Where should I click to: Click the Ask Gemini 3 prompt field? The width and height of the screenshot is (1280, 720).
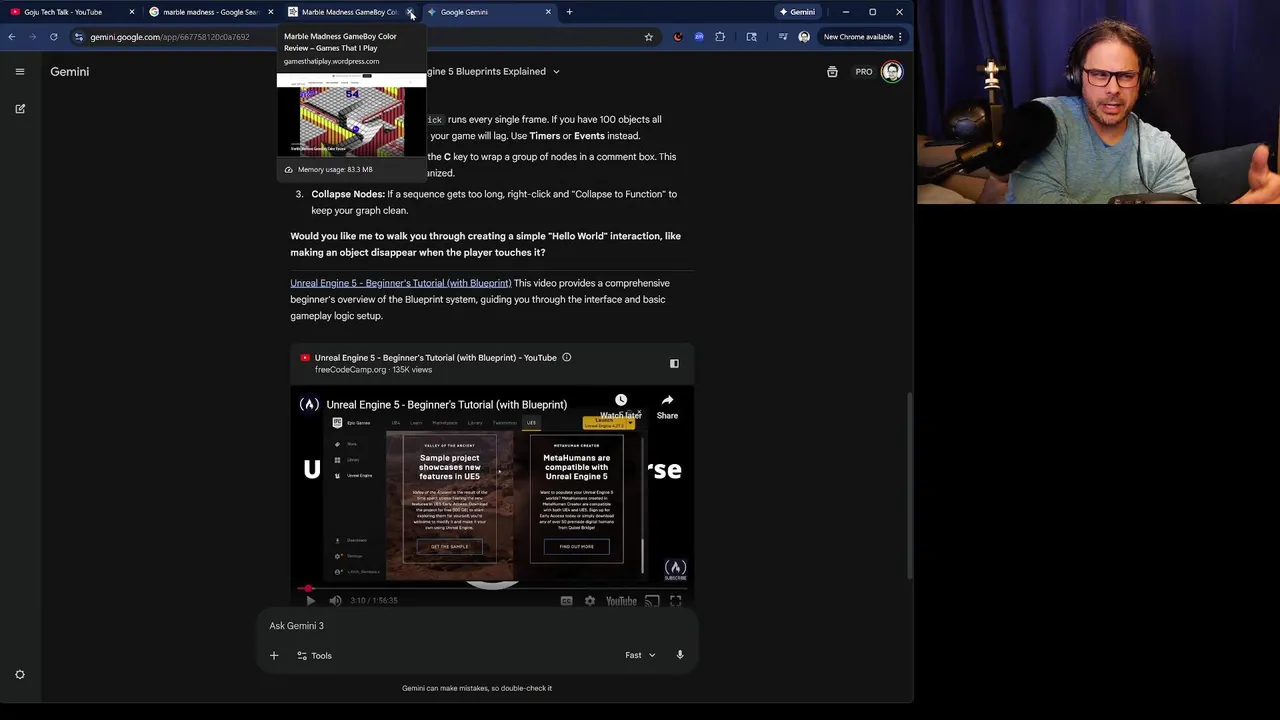click(x=477, y=626)
